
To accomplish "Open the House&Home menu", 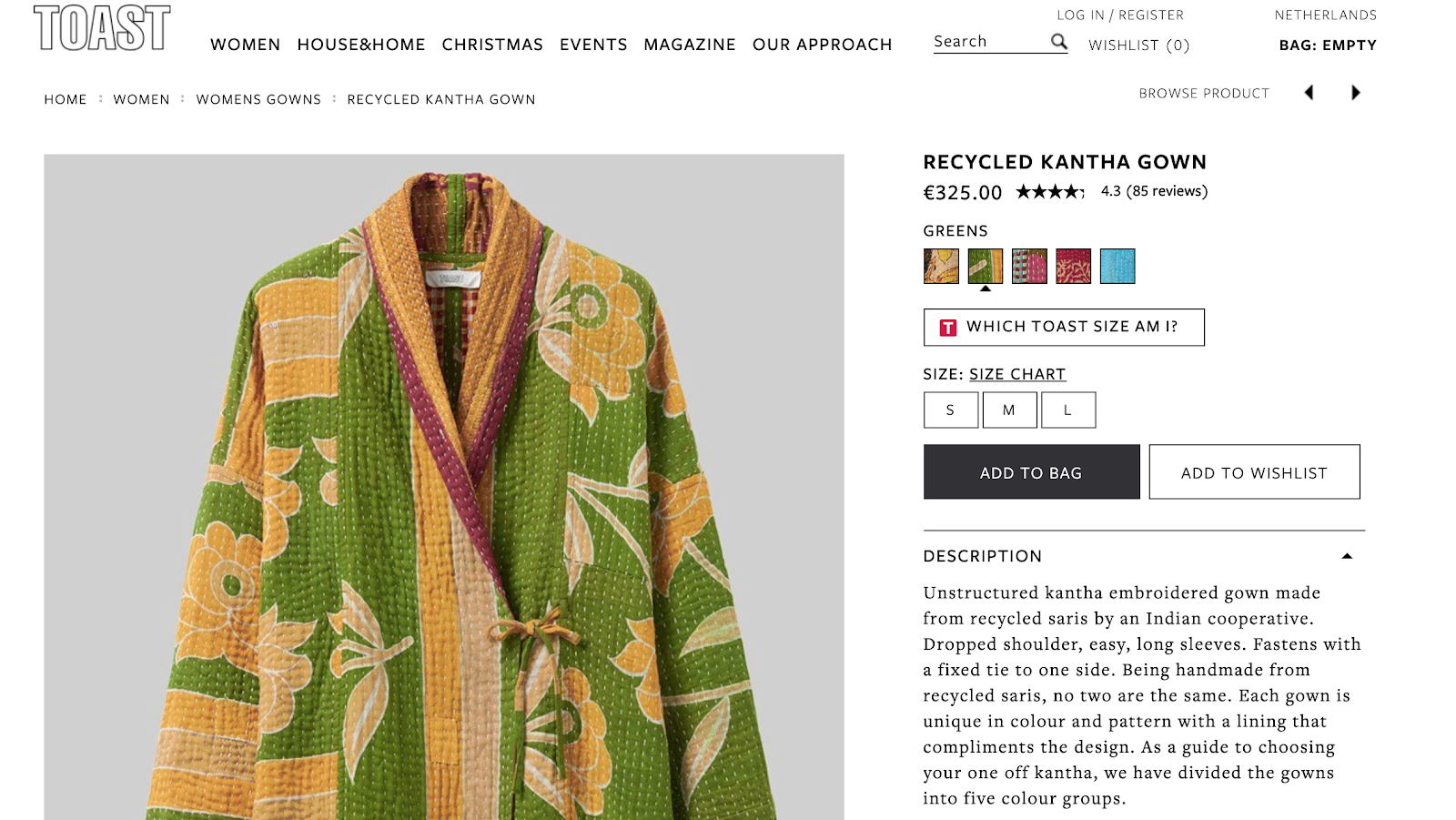I will point(361,45).
